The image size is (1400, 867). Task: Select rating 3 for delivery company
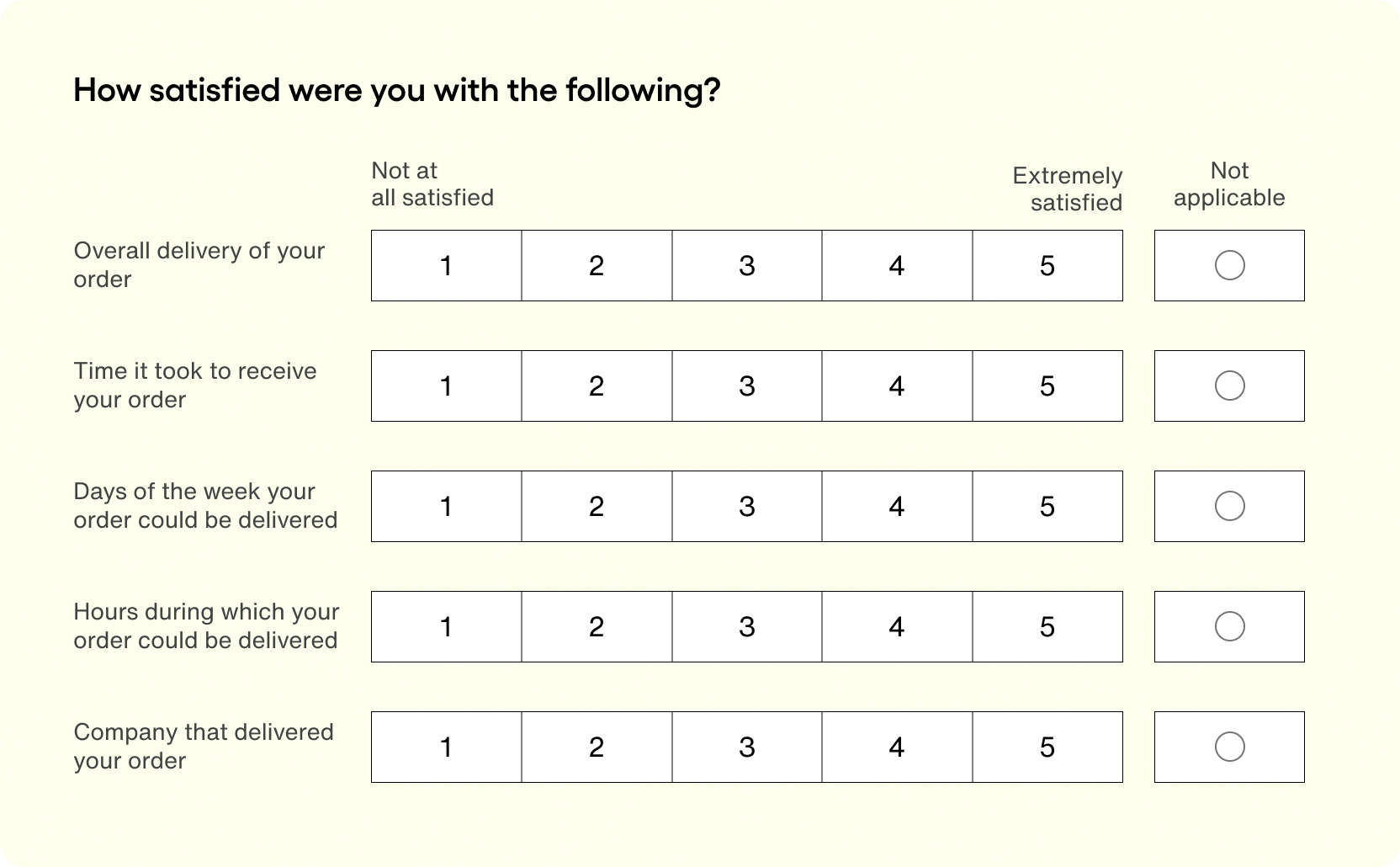tap(747, 747)
